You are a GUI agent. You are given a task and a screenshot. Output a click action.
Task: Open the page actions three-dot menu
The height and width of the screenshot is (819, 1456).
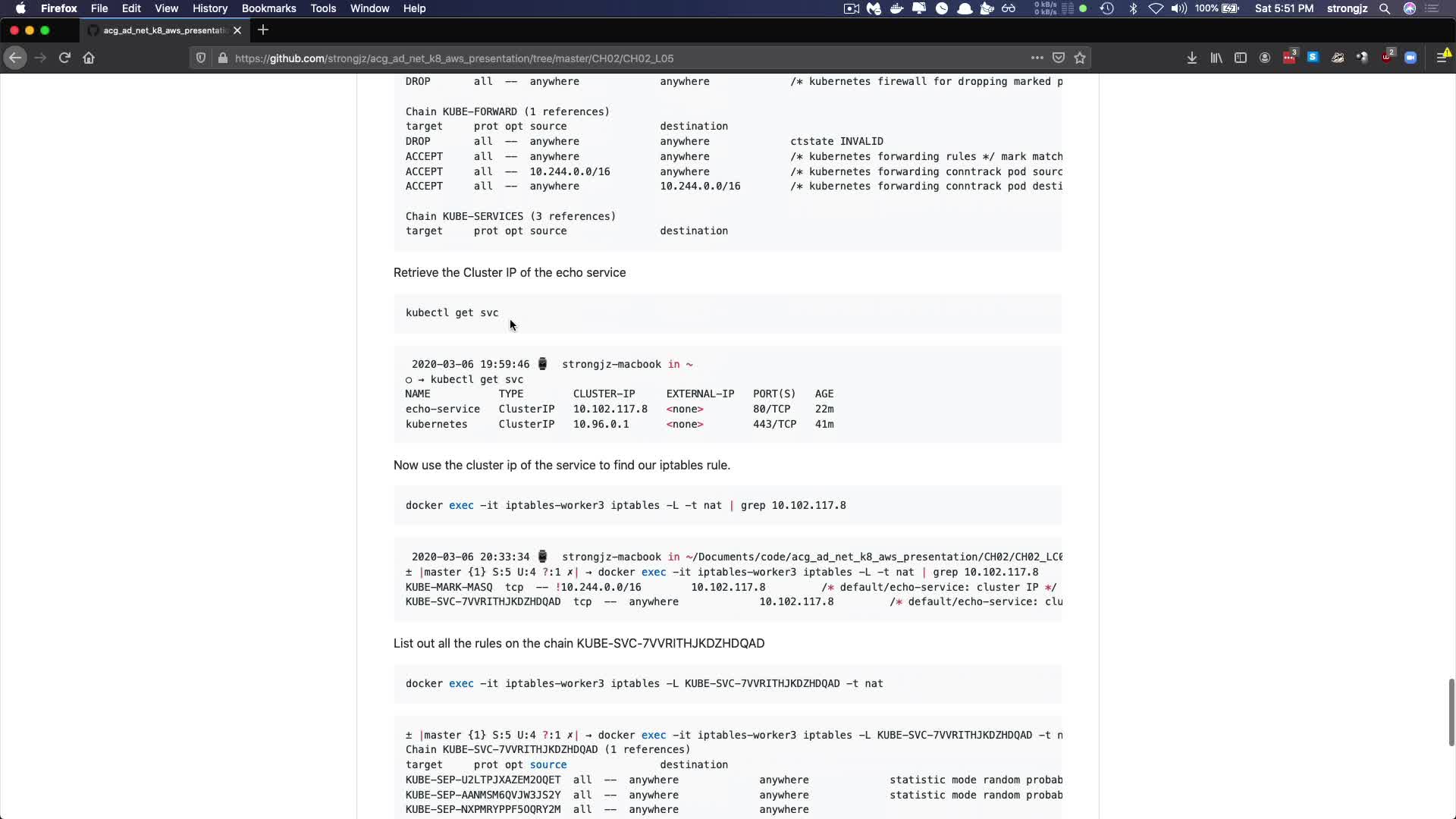pos(1037,58)
